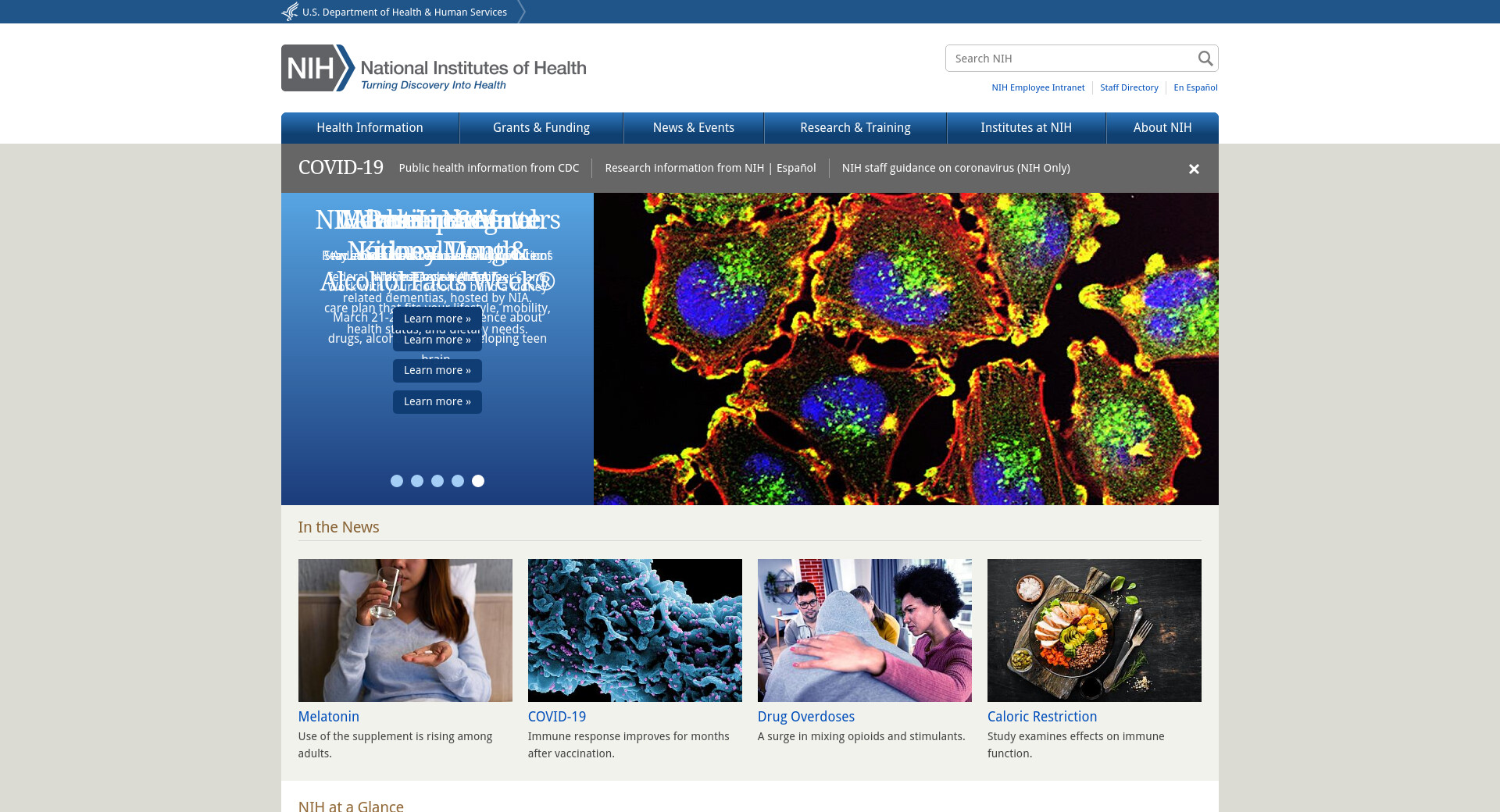Expand the About NIH menu
Image resolution: width=1500 pixels, height=812 pixels.
(1162, 128)
